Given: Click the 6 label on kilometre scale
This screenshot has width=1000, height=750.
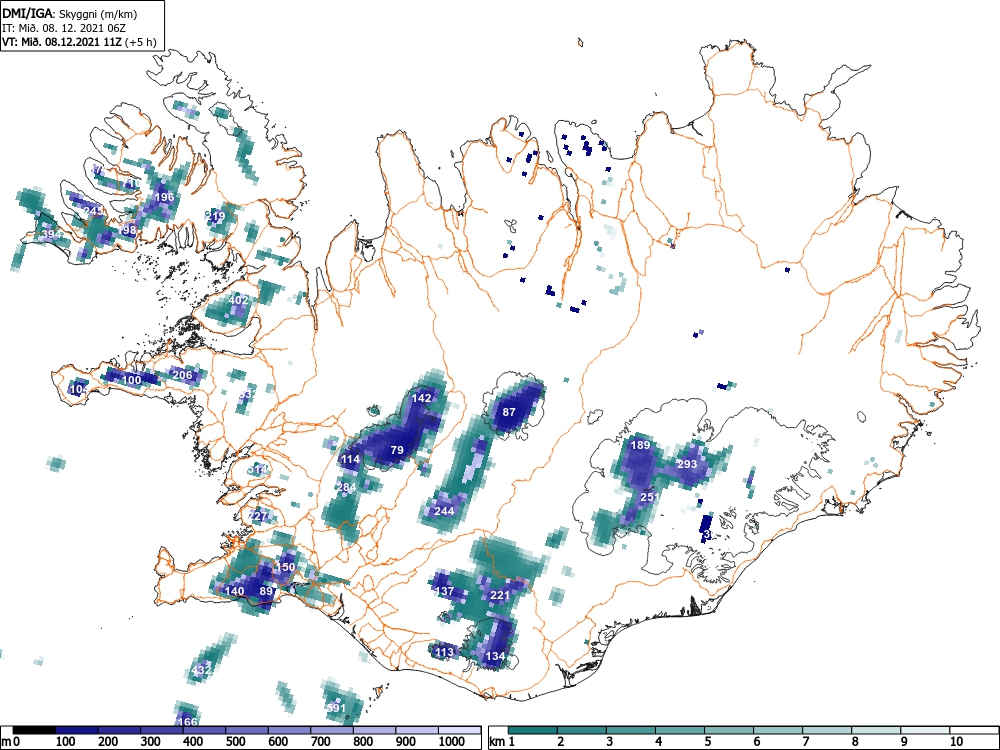Looking at the screenshot, I should pos(756,742).
